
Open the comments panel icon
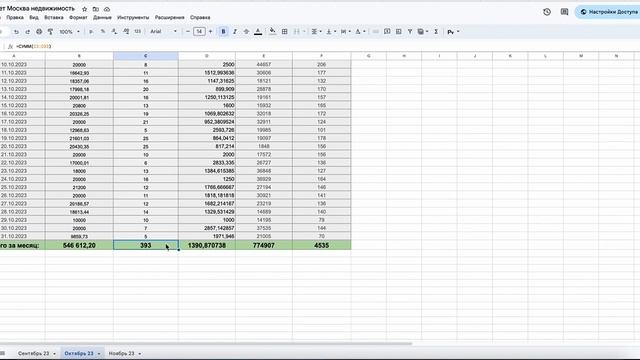[564, 12]
